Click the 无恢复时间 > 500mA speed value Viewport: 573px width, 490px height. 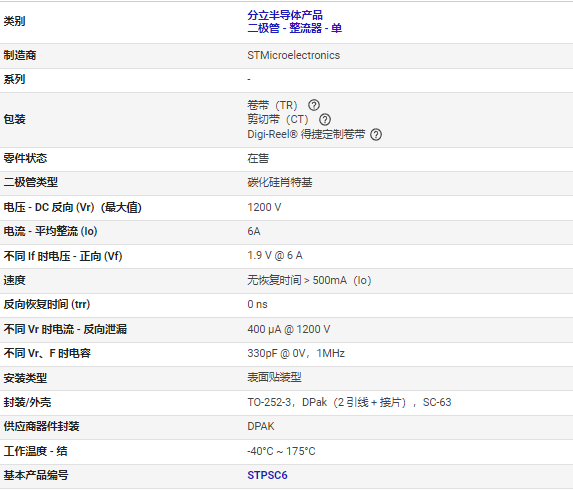[309, 280]
